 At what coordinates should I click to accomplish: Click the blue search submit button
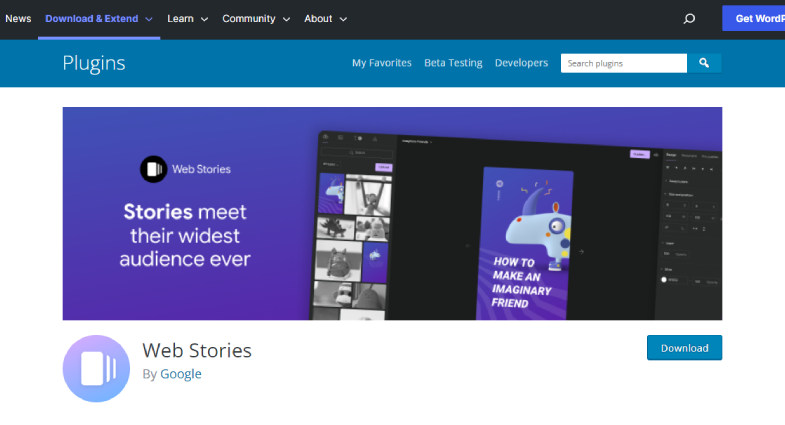(x=704, y=63)
